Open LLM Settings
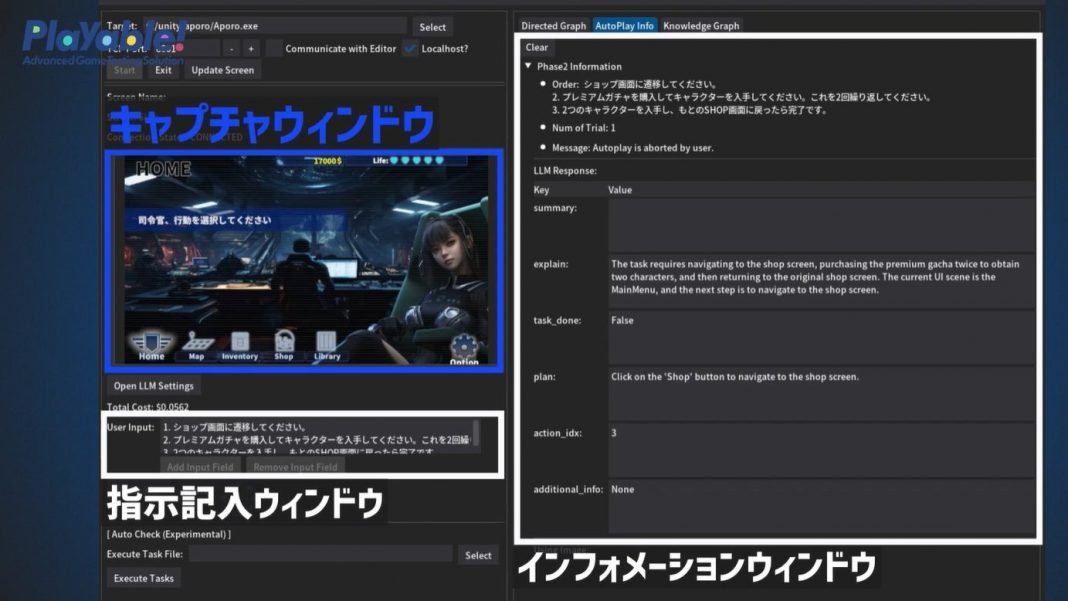1068x601 pixels. (x=153, y=386)
